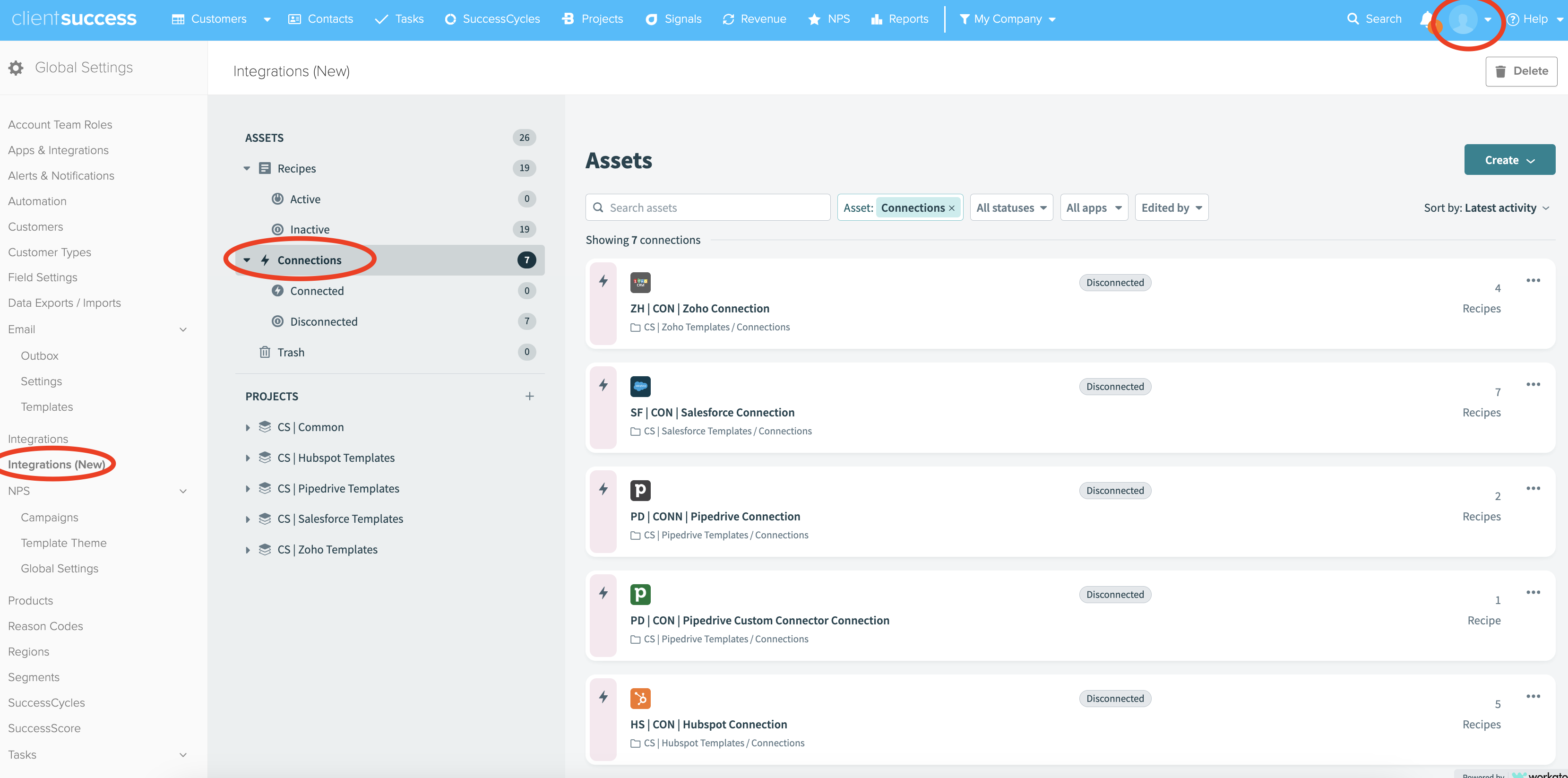
Task: Collapse the NPS settings section
Action: tap(182, 491)
